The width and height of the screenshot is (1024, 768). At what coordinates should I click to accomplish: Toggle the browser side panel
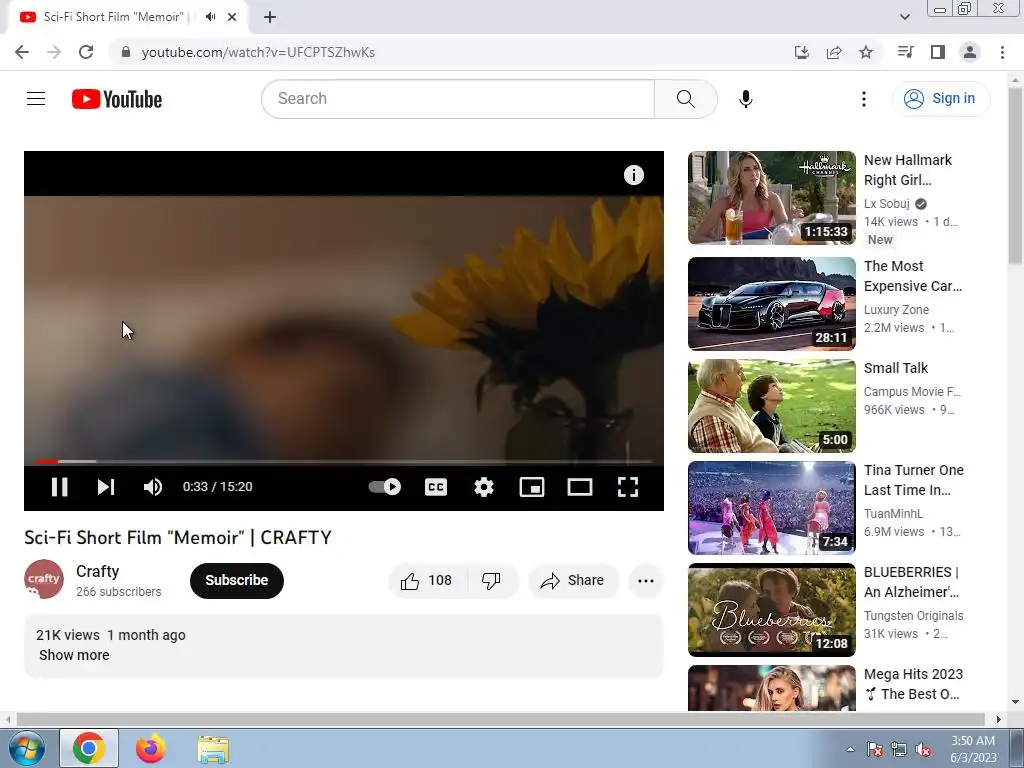(938, 52)
